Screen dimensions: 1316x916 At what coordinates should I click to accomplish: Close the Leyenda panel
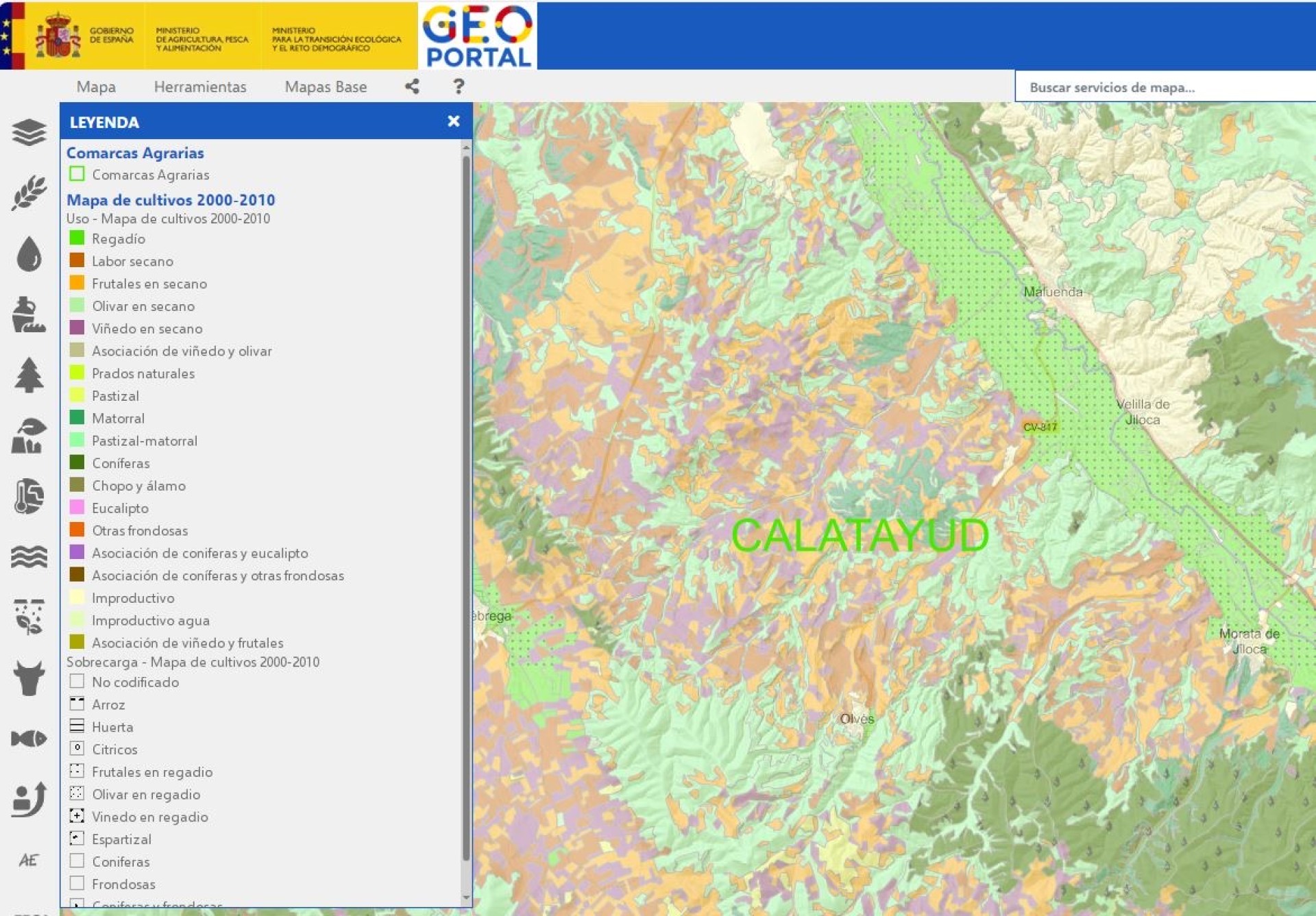click(x=453, y=121)
